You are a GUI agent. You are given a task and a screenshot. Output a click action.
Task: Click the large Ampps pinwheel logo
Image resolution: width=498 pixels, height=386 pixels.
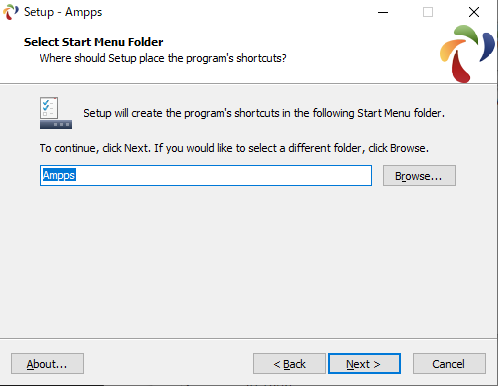pos(467,54)
